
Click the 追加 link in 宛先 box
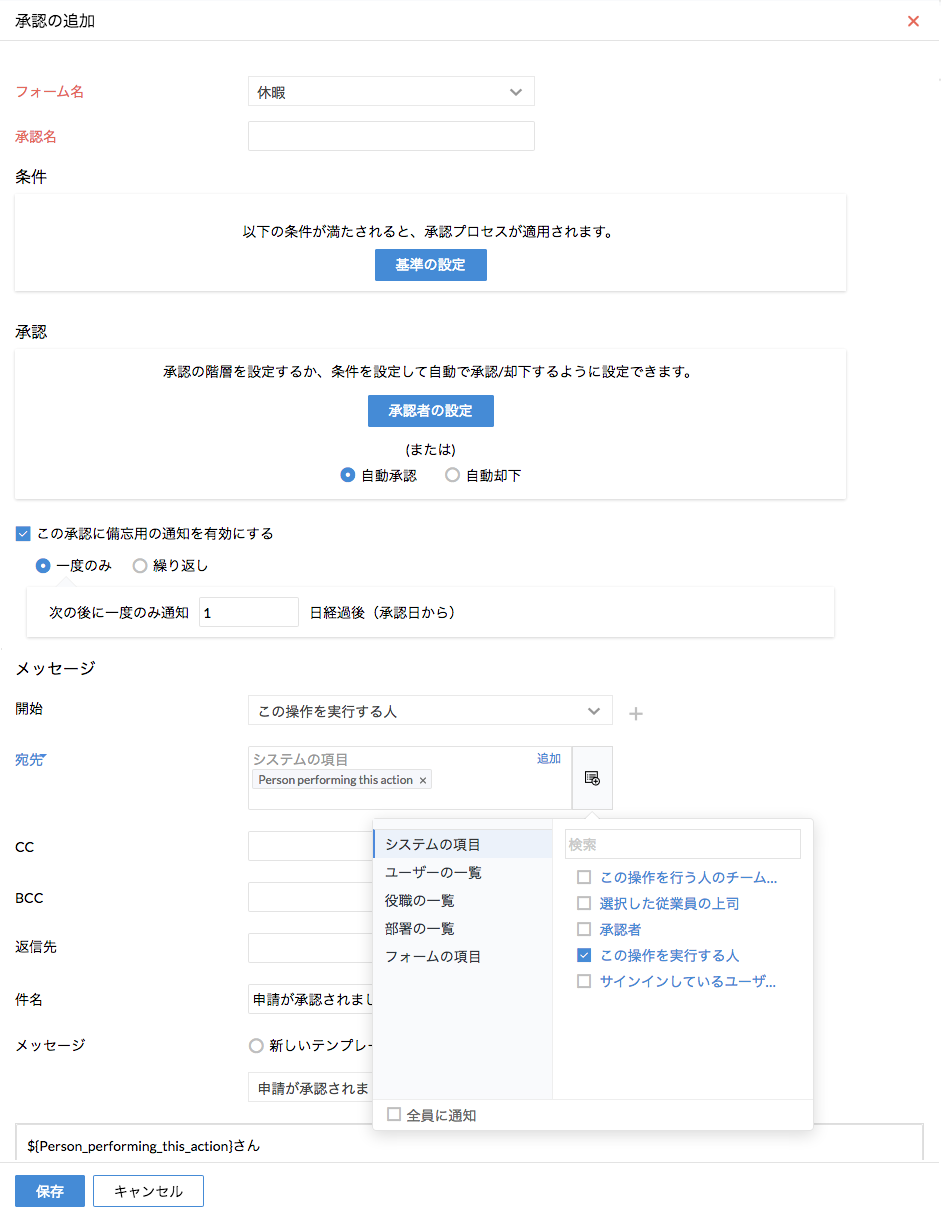coord(549,759)
